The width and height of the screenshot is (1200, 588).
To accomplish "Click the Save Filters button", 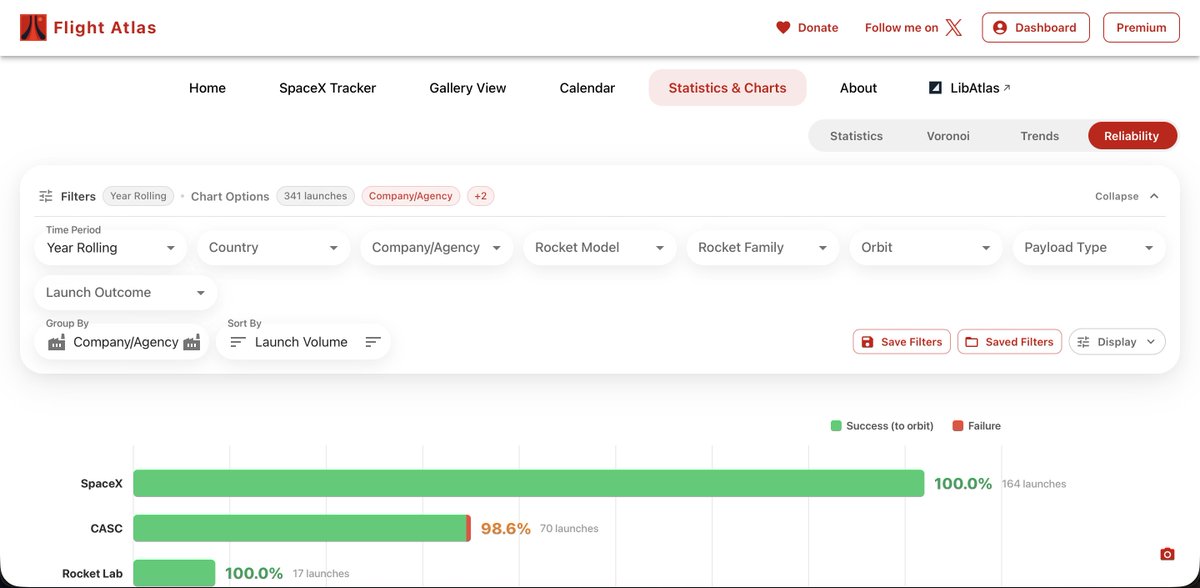I will coord(902,342).
